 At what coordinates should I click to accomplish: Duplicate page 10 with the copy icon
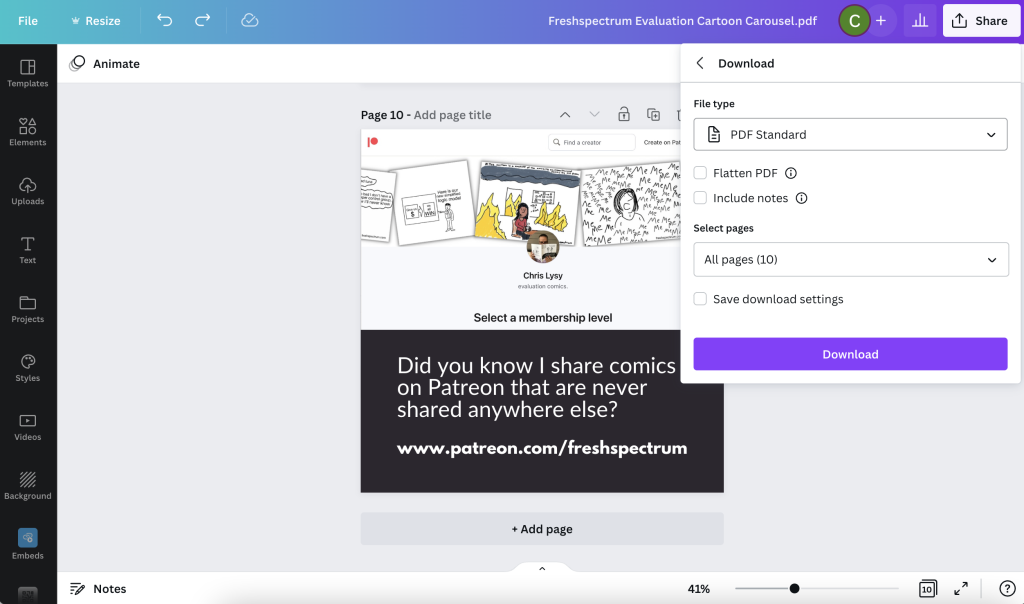(x=653, y=115)
